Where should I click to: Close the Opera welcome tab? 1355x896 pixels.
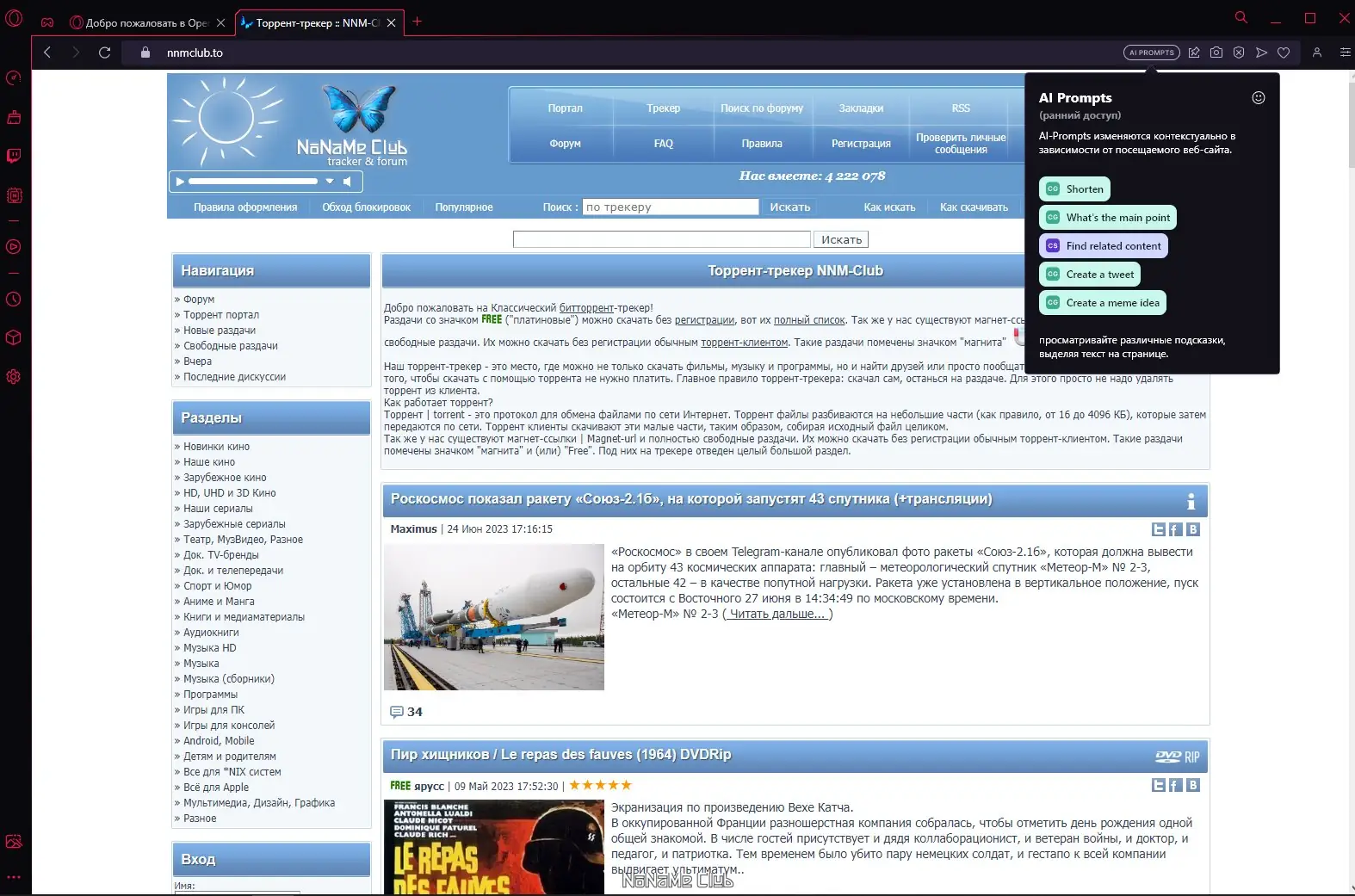221,23
